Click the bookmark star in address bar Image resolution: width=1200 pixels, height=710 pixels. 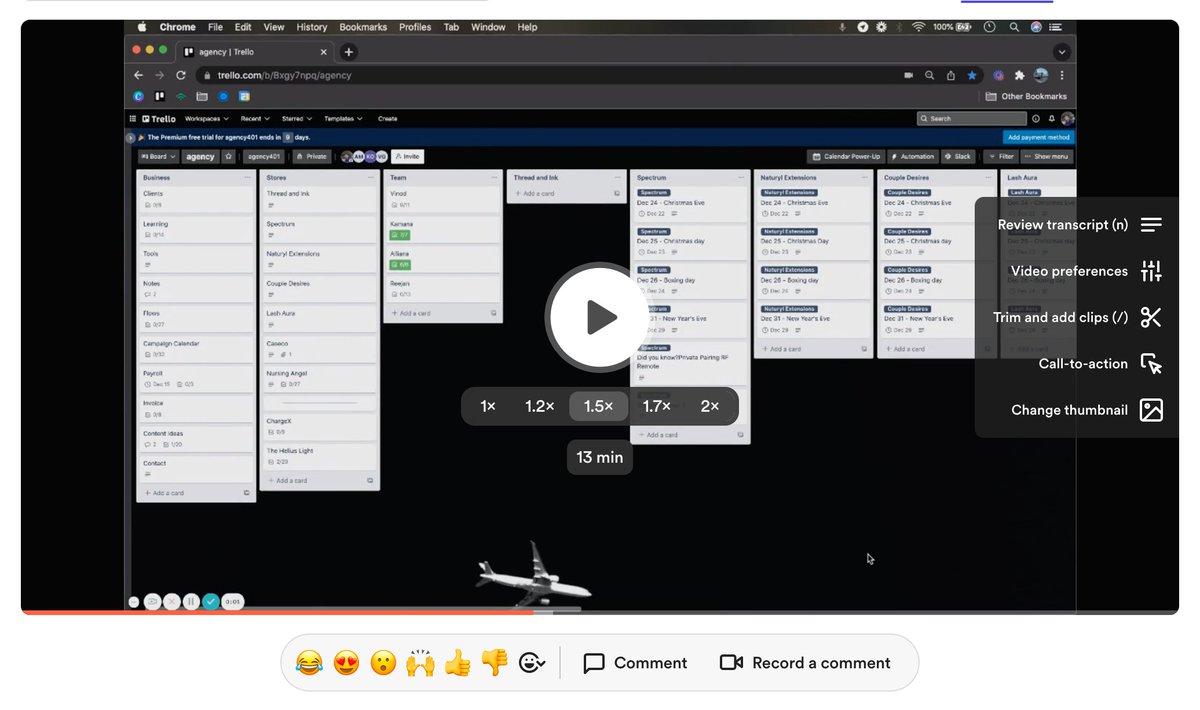971,75
